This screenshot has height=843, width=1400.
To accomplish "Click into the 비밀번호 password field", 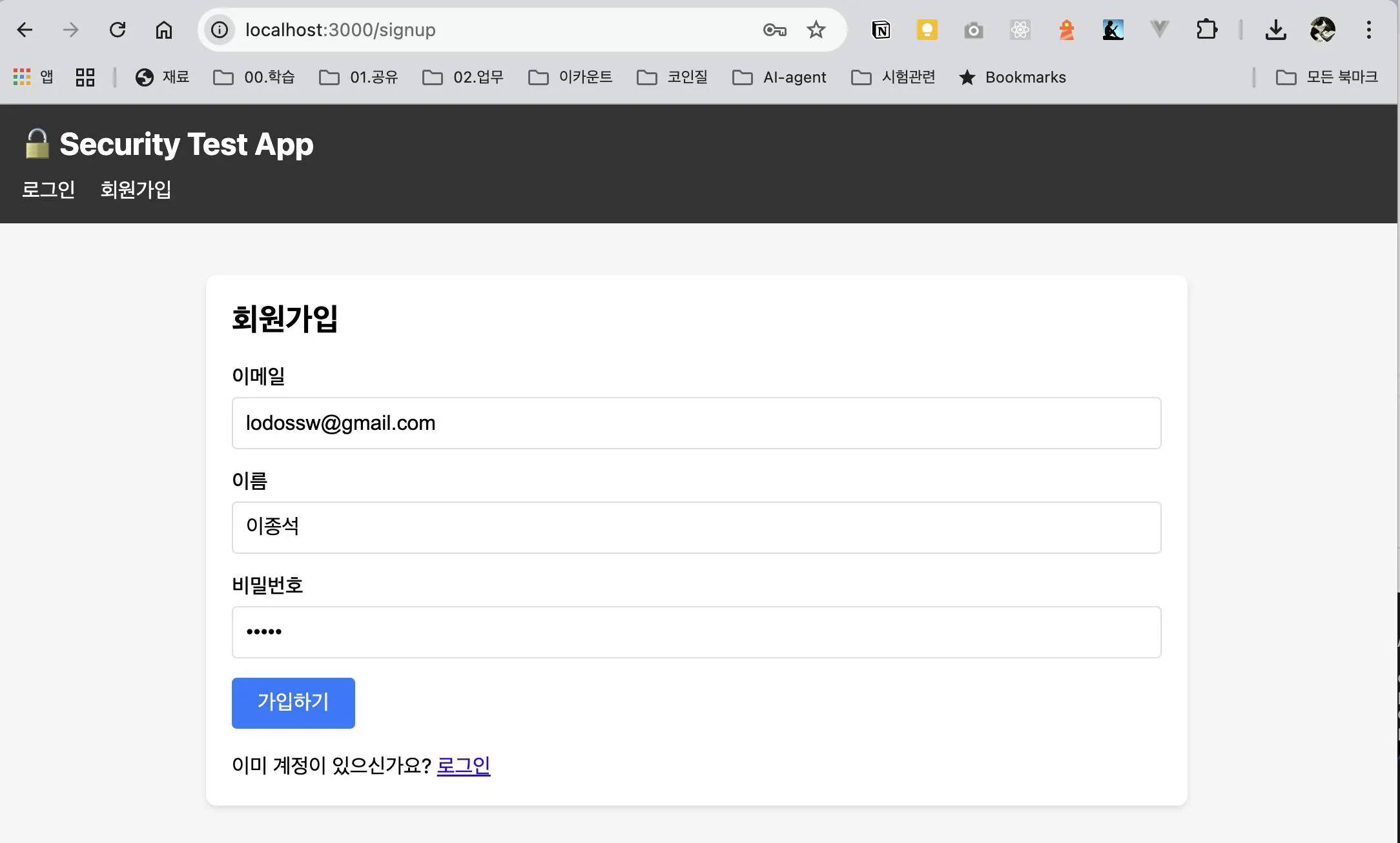I will click(x=696, y=632).
